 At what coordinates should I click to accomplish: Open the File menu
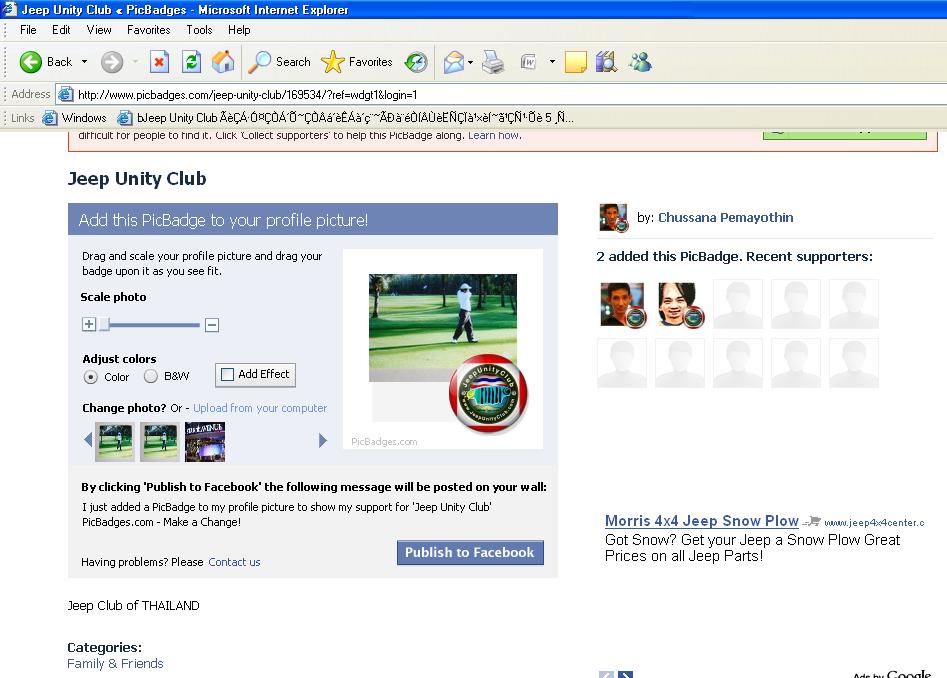28,30
